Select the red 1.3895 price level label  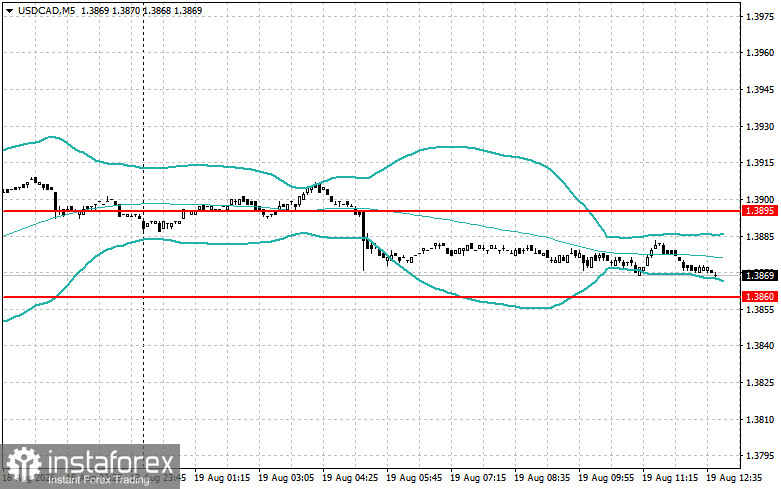pos(760,211)
